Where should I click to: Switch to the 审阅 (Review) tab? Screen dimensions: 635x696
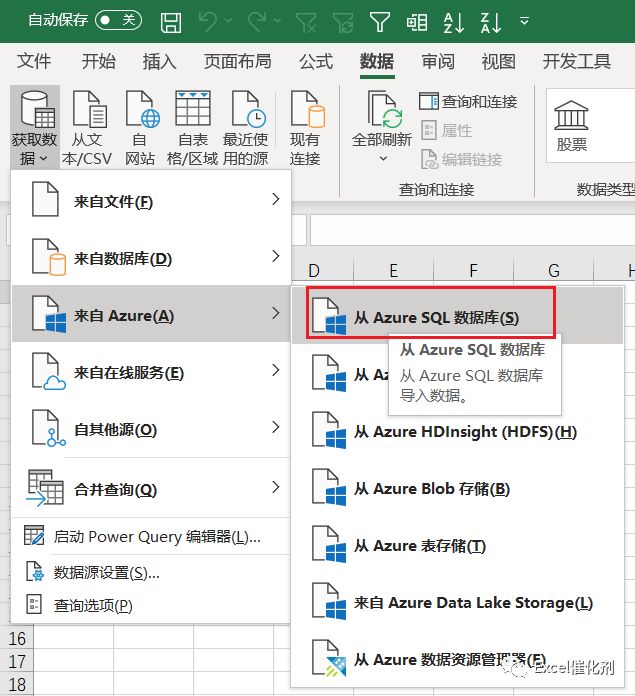pyautogui.click(x=438, y=61)
